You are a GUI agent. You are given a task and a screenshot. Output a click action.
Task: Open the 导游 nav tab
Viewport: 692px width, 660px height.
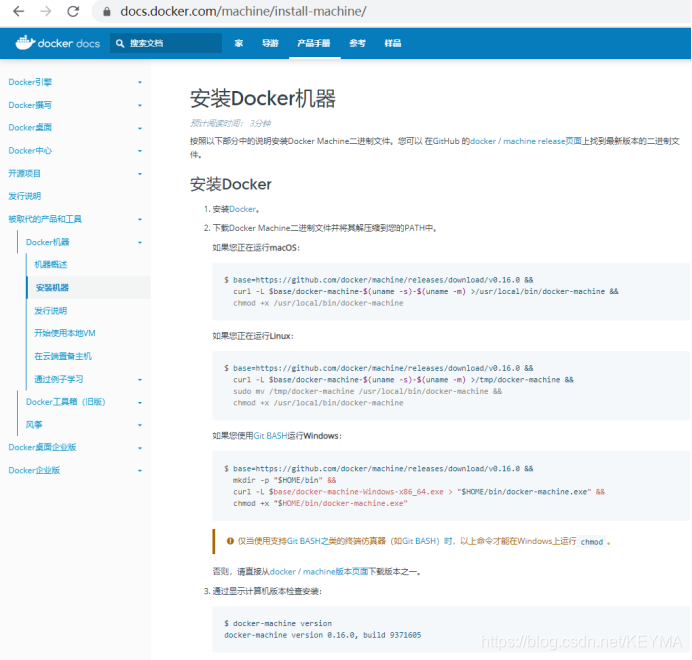[270, 43]
